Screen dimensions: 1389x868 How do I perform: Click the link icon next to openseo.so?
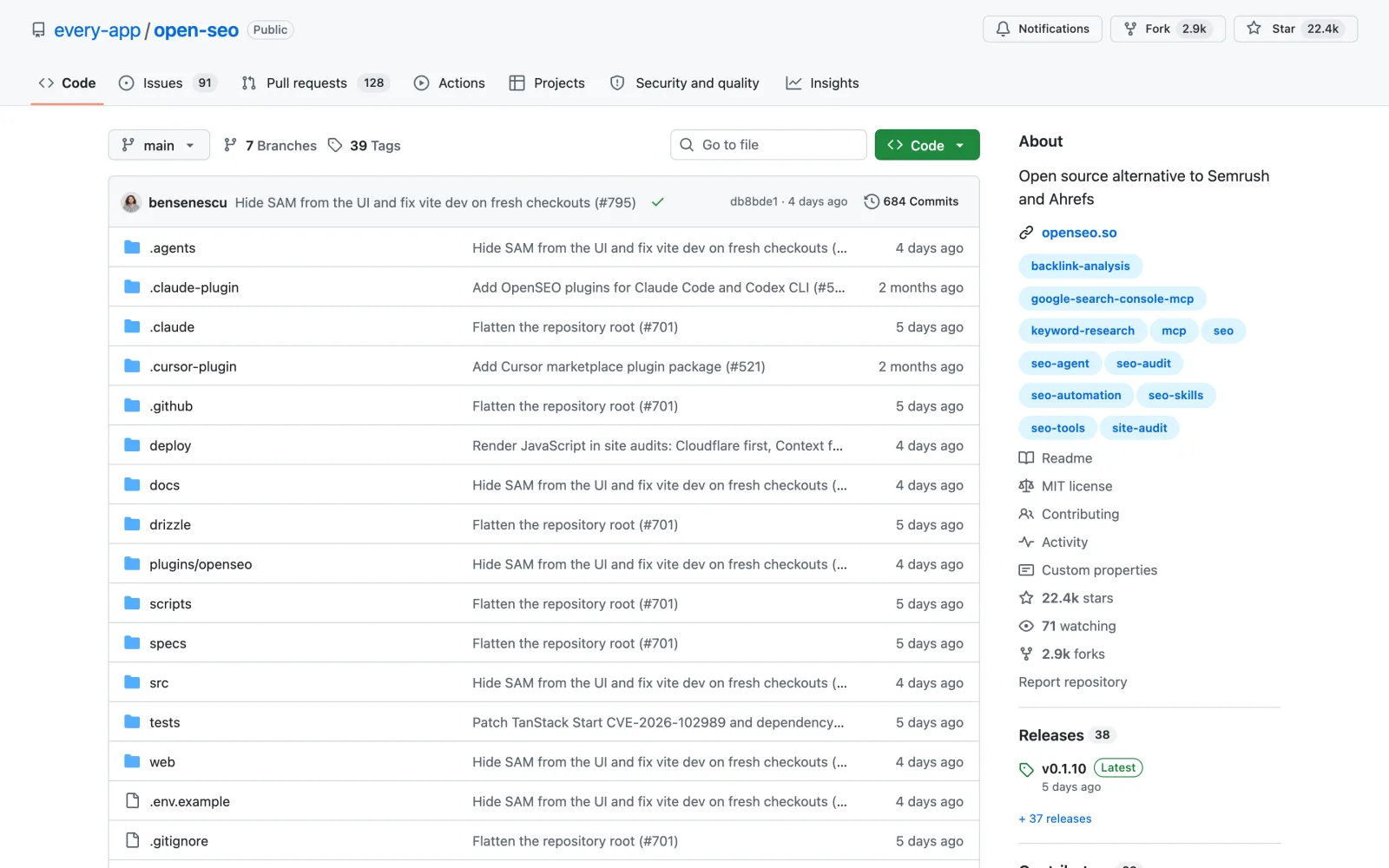click(x=1026, y=233)
